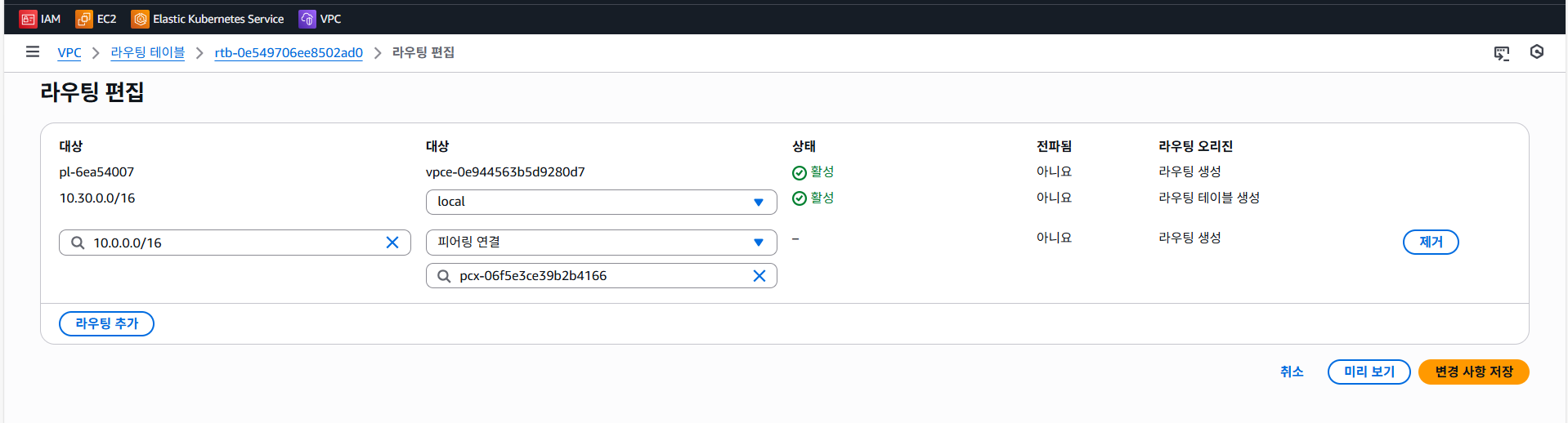This screenshot has height=423, width=1568.
Task: Clear the 10.0.0.0/16 destination field
Action: (x=392, y=243)
